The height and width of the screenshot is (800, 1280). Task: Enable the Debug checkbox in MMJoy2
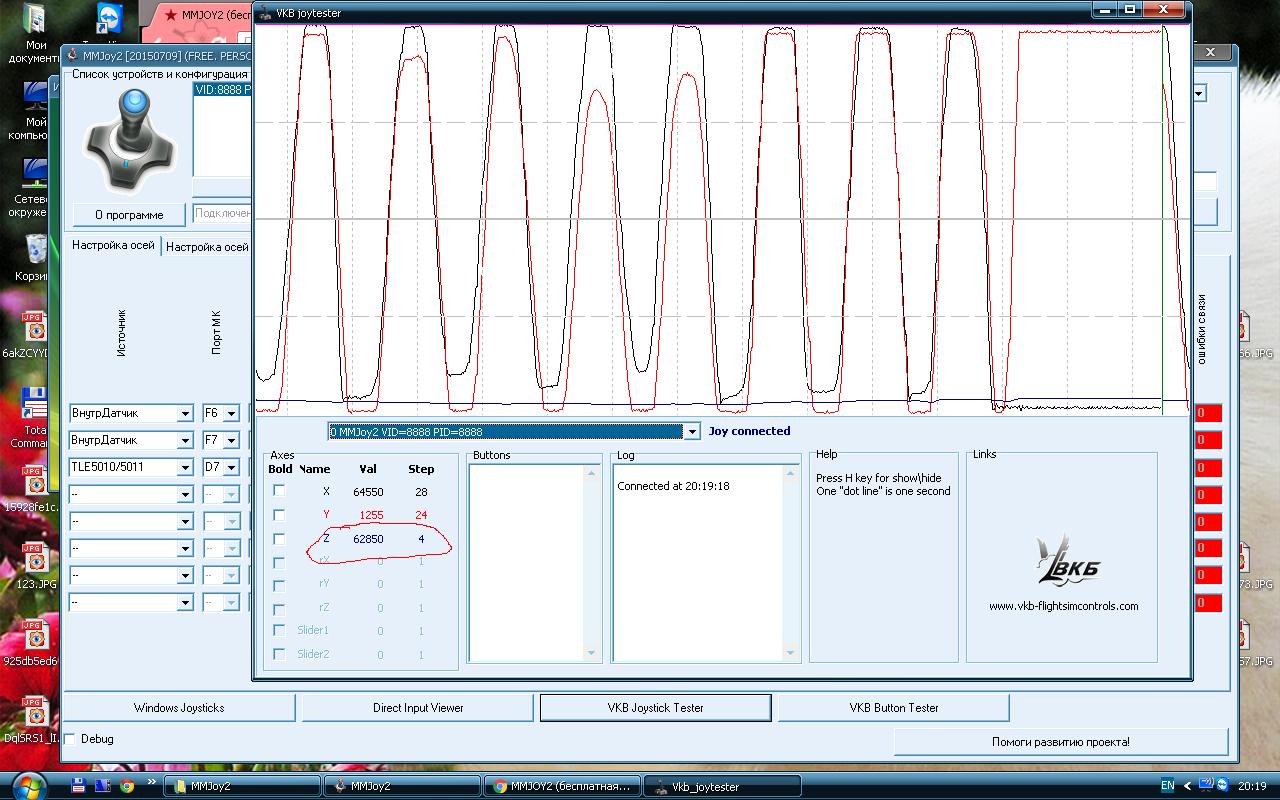(x=70, y=739)
